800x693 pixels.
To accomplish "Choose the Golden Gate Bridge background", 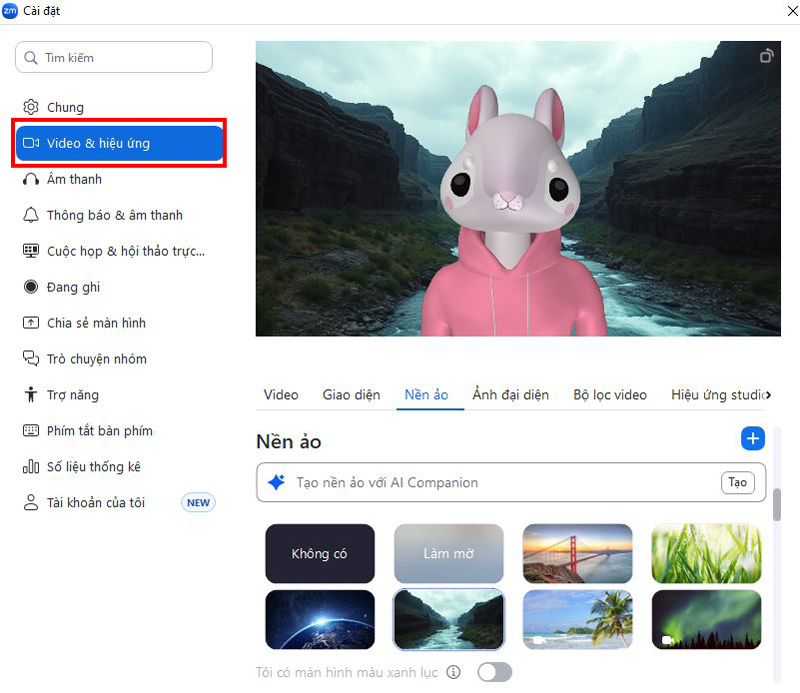I will coord(577,553).
